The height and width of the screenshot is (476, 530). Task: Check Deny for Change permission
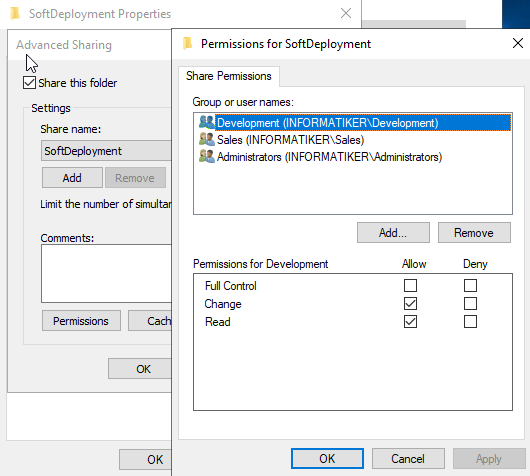pyautogui.click(x=470, y=304)
